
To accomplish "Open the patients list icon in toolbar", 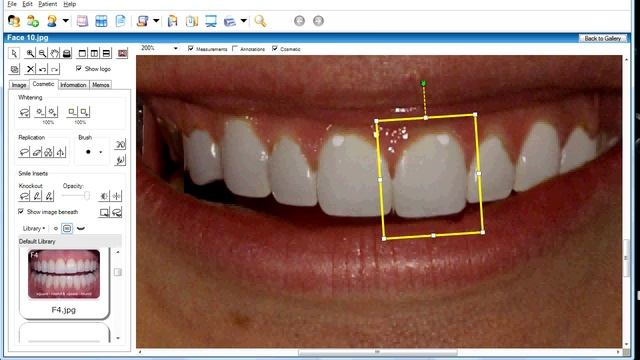I will pyautogui.click(x=14, y=20).
